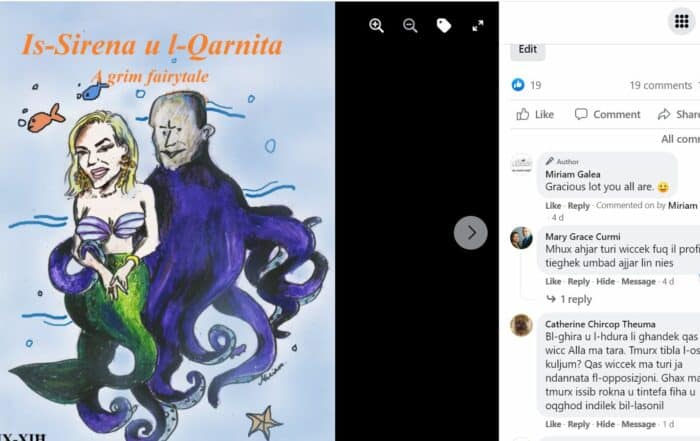Reply to Miriam Galea's comment

pos(579,206)
